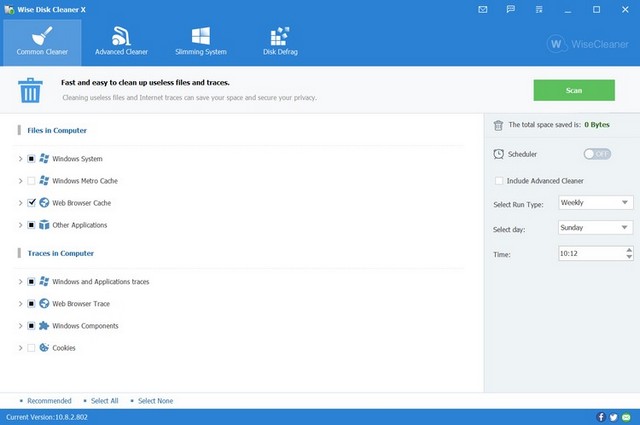Uncheck the Web Browser Cache checkbox
Screen dimensions: 640x425
pyautogui.click(x=32, y=203)
